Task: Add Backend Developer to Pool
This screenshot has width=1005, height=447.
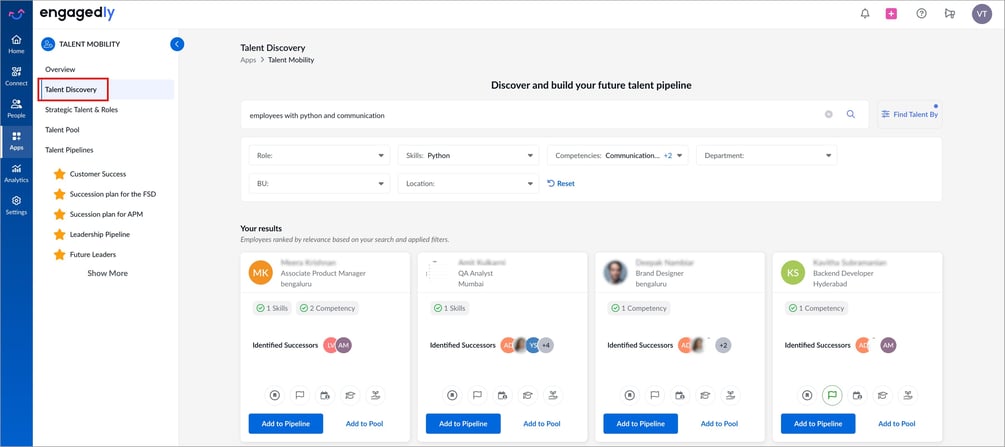Action: [897, 424]
